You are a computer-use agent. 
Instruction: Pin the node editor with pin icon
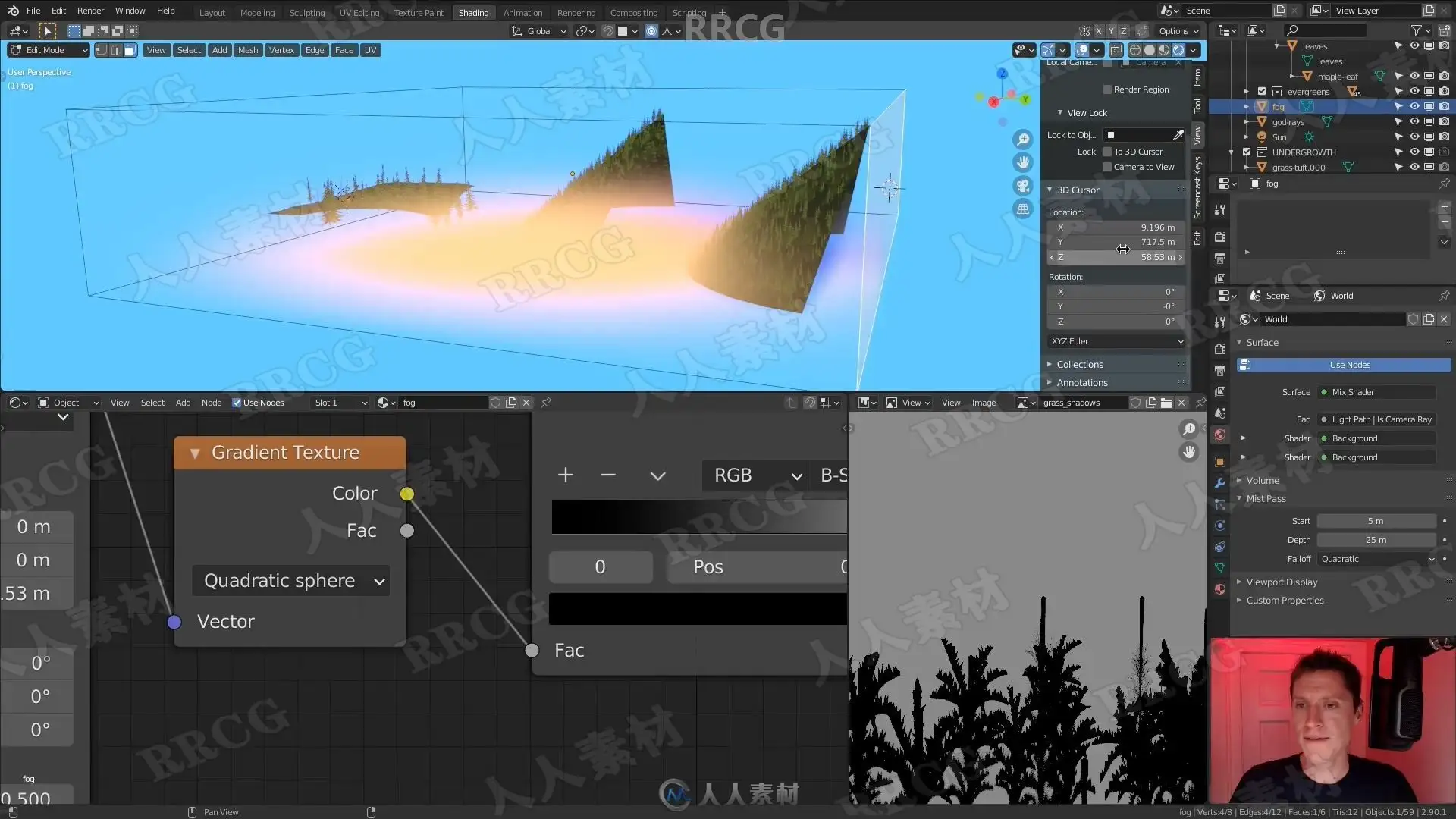pos(546,403)
